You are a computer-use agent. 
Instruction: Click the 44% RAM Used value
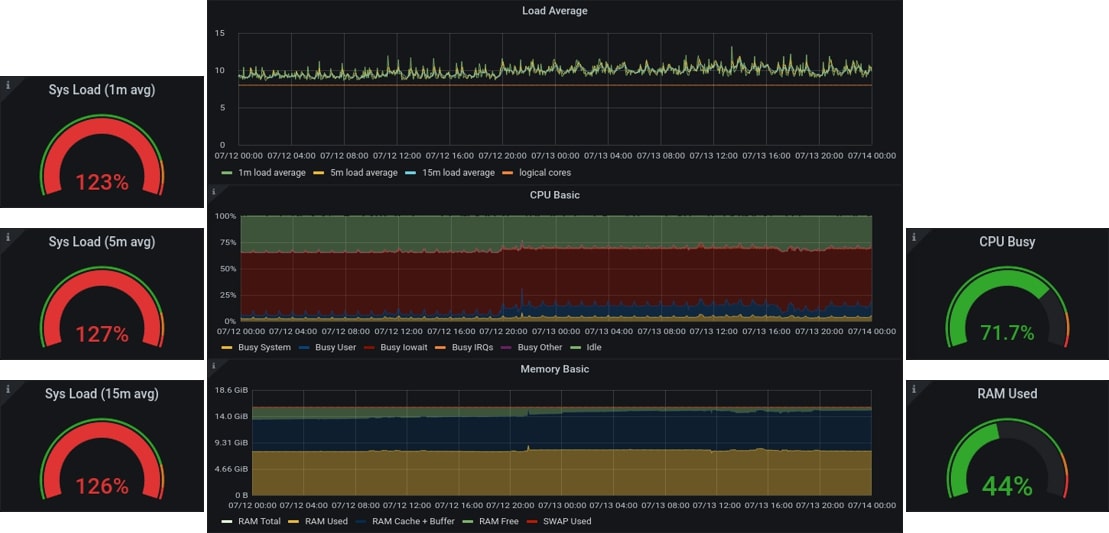point(1007,486)
